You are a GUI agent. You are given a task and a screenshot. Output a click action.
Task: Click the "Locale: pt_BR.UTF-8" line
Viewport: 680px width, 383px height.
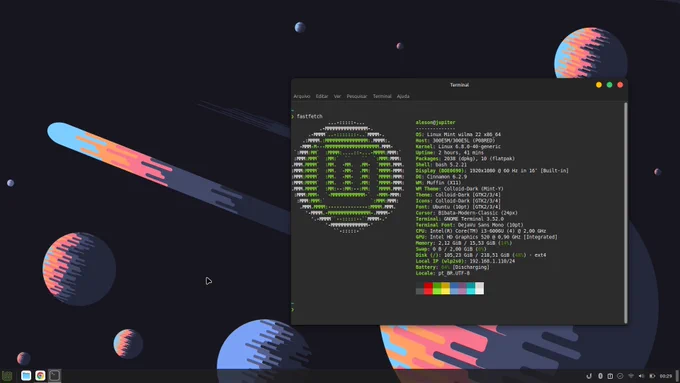click(x=442, y=273)
